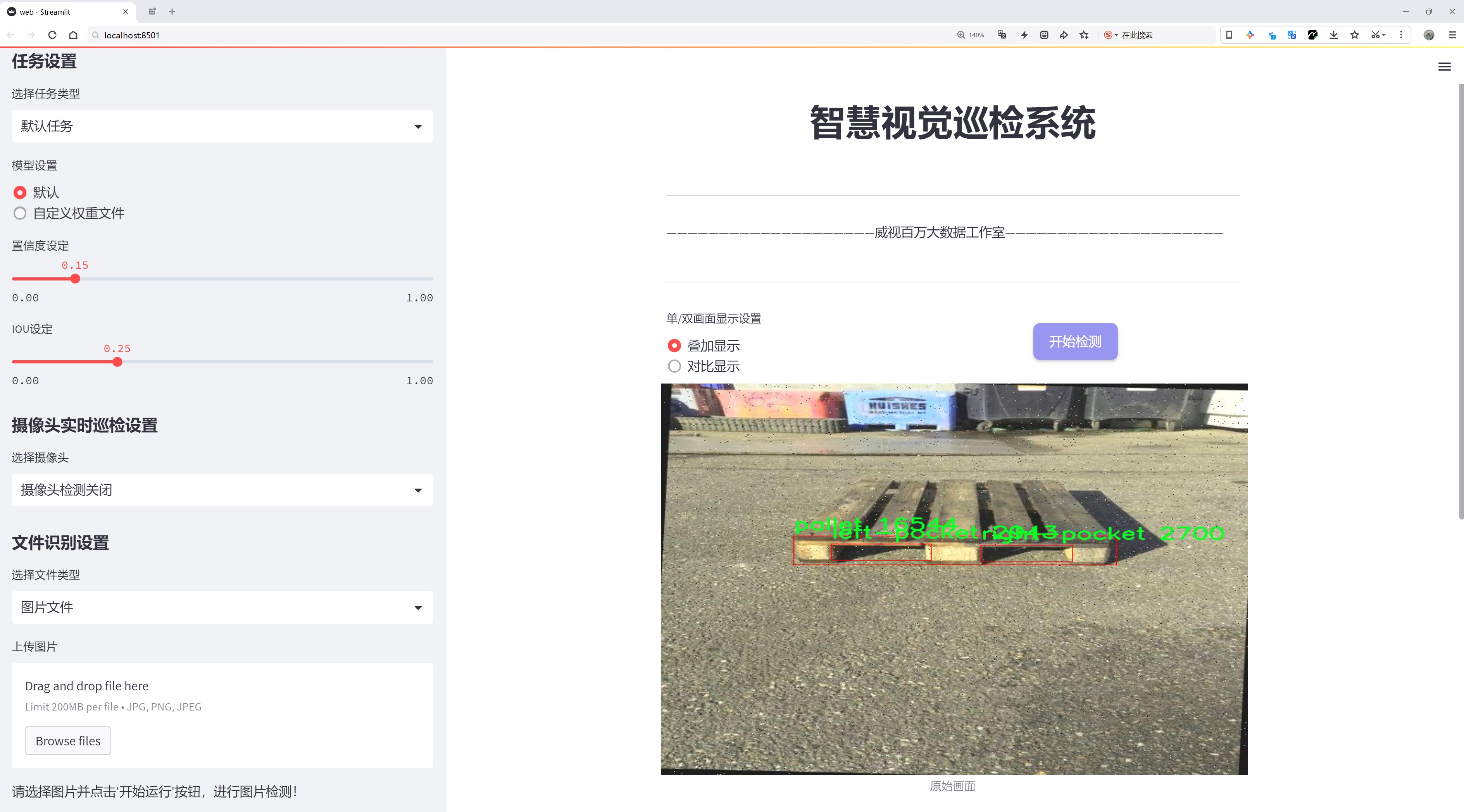Open the 图片文件 file type dropdown
This screenshot has width=1464, height=812.
[222, 607]
